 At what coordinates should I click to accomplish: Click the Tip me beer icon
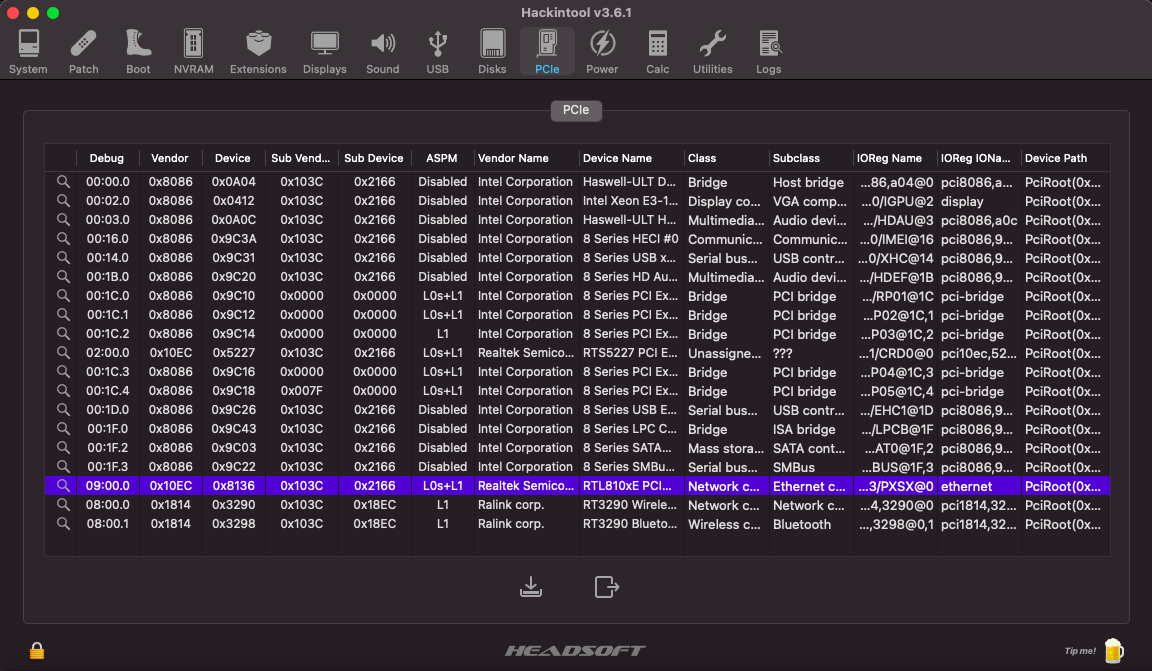pyautogui.click(x=1113, y=651)
